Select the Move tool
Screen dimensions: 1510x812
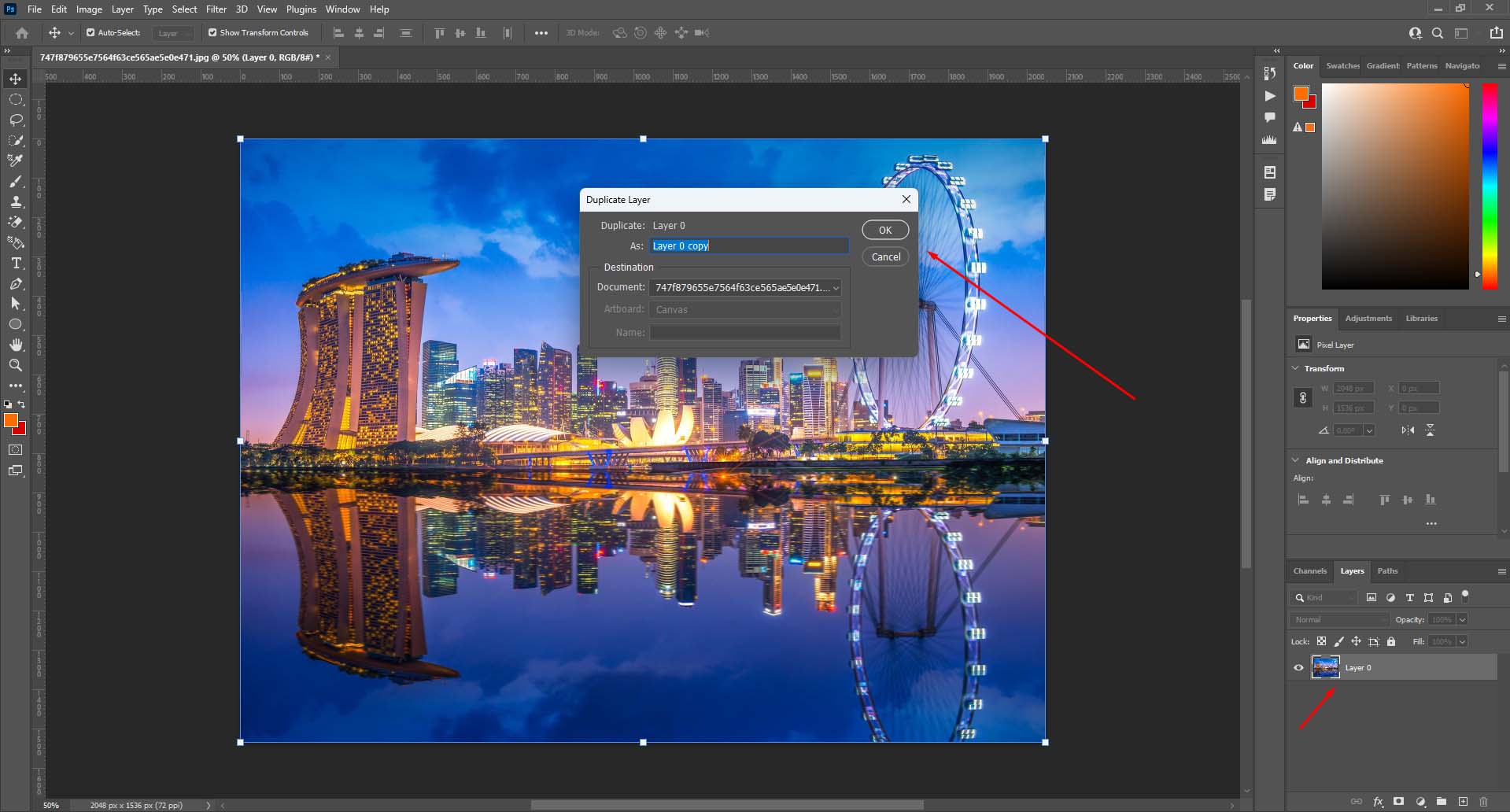[16, 78]
